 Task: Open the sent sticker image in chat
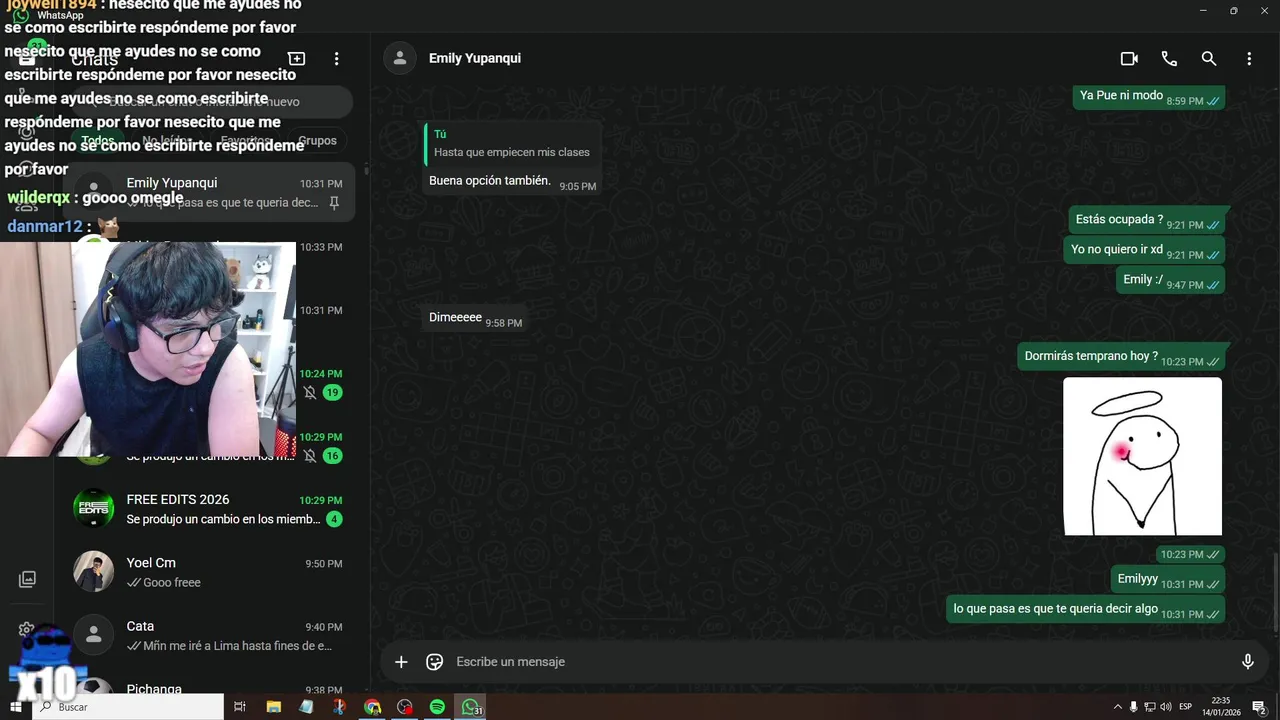[1142, 456]
